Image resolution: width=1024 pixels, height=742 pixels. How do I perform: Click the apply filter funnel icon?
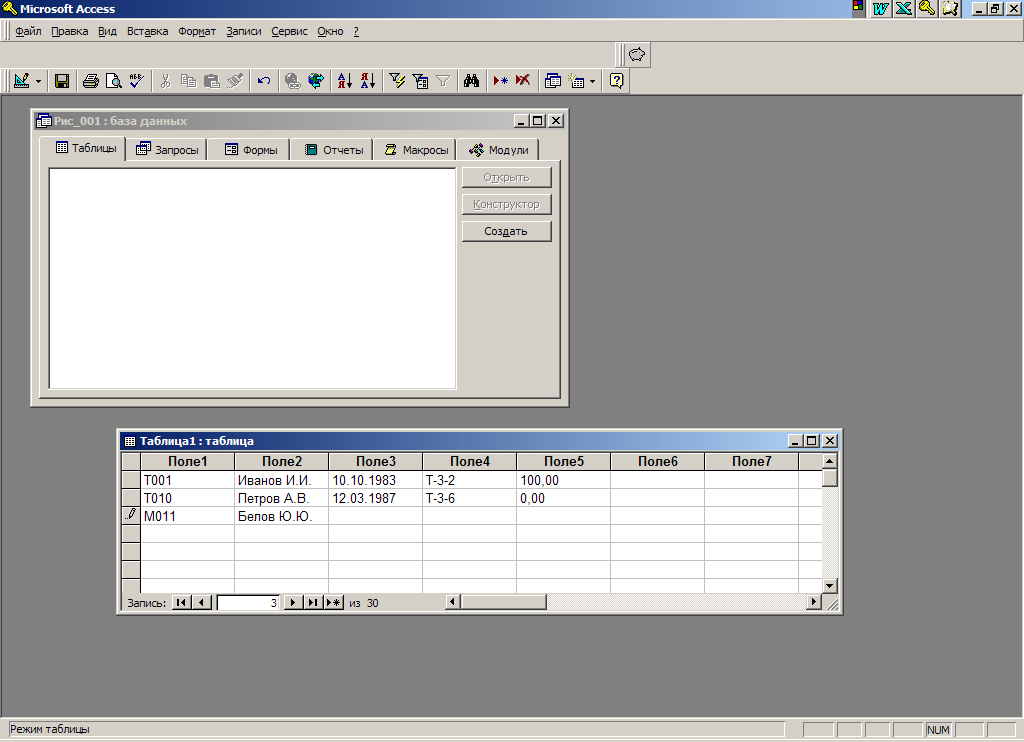click(443, 81)
